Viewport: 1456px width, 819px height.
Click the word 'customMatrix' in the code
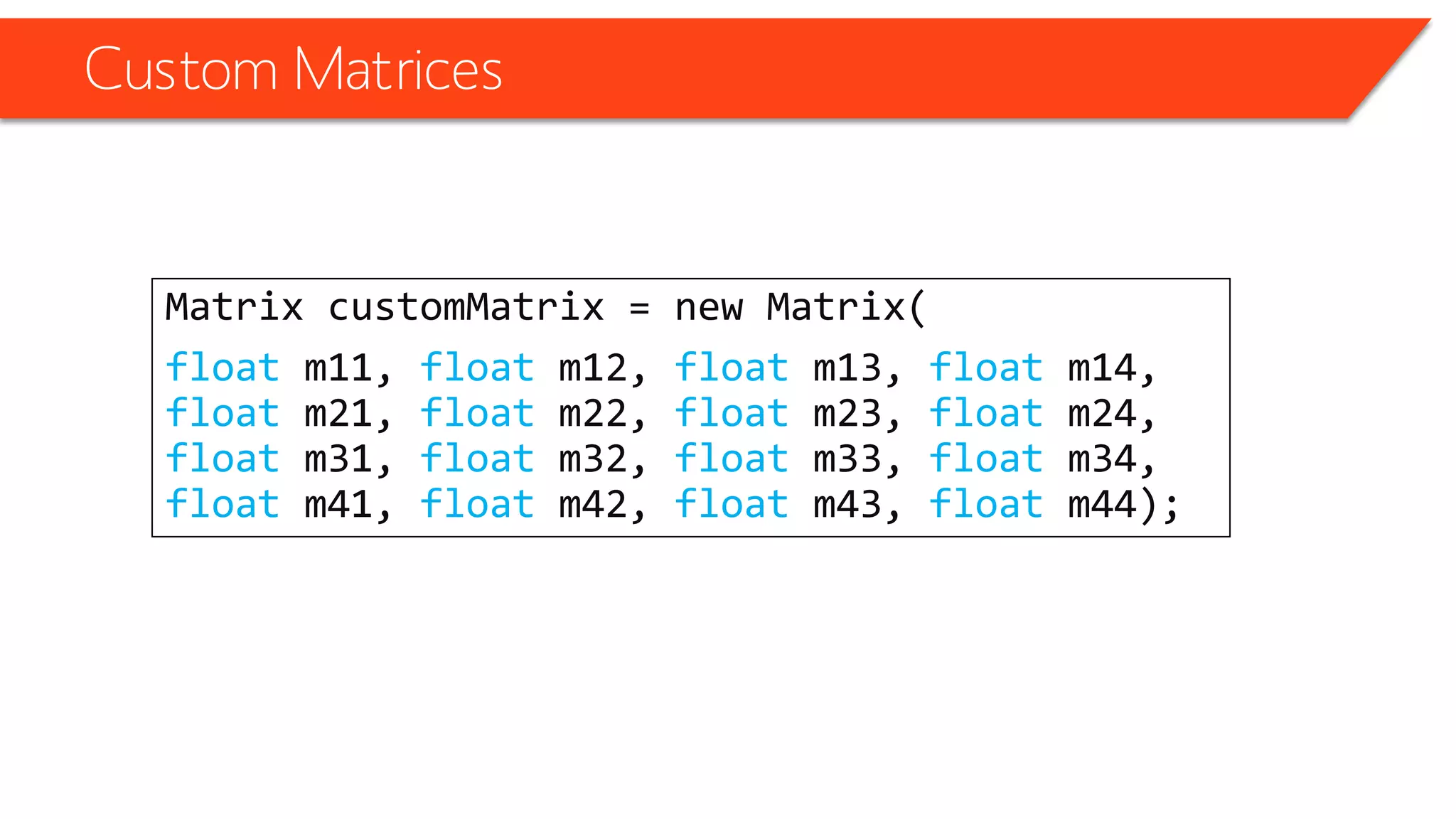[x=466, y=307]
